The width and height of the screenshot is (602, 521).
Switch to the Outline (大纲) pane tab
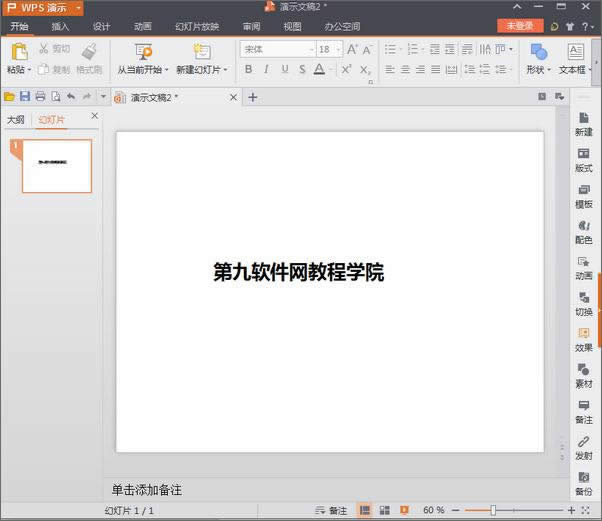click(x=16, y=119)
